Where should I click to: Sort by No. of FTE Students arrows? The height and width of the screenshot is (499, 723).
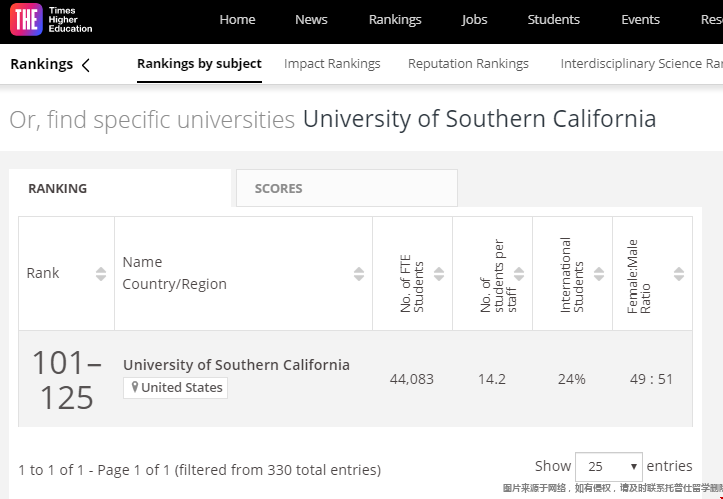(439, 274)
